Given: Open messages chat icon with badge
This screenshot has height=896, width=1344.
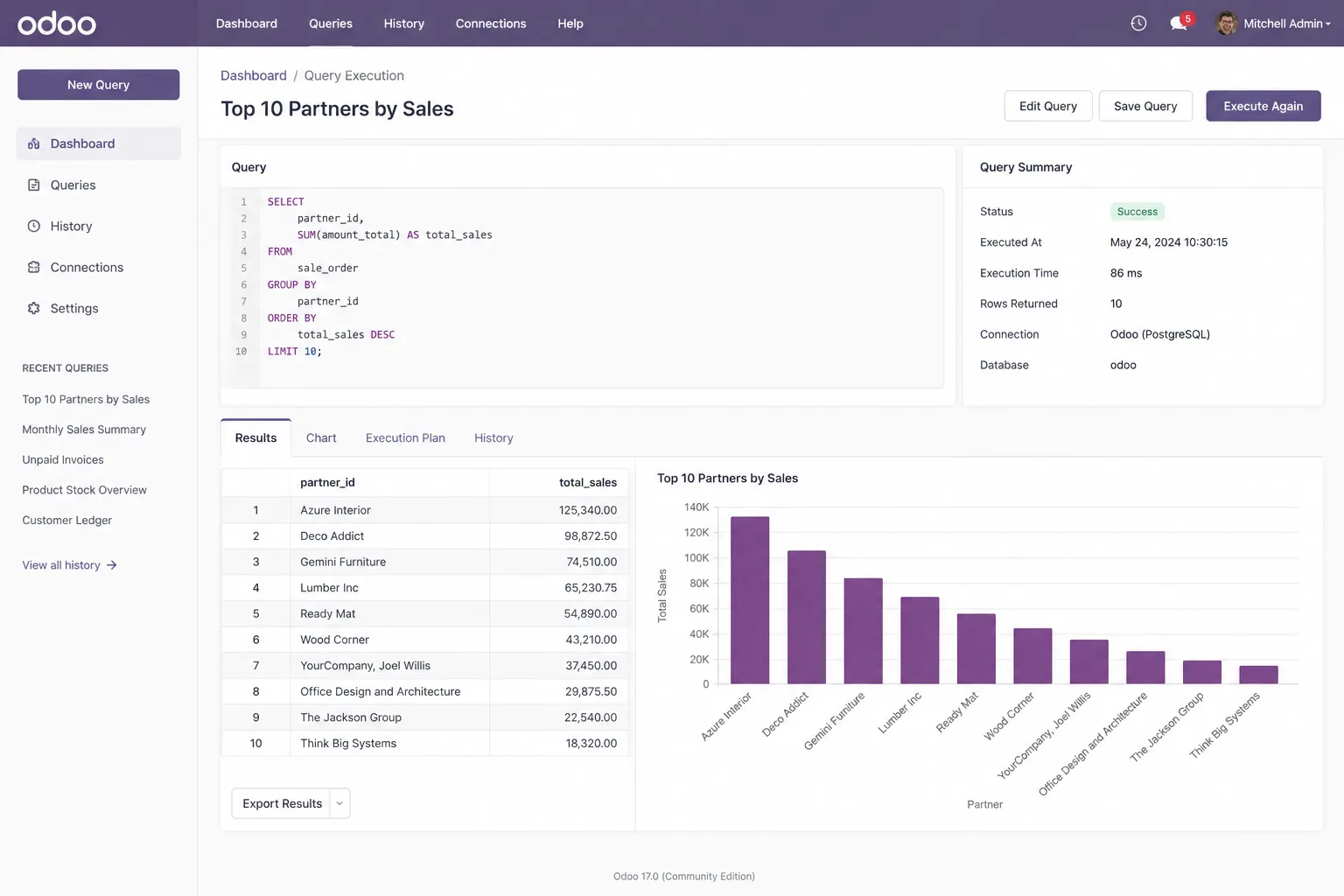Looking at the screenshot, I should [1179, 23].
